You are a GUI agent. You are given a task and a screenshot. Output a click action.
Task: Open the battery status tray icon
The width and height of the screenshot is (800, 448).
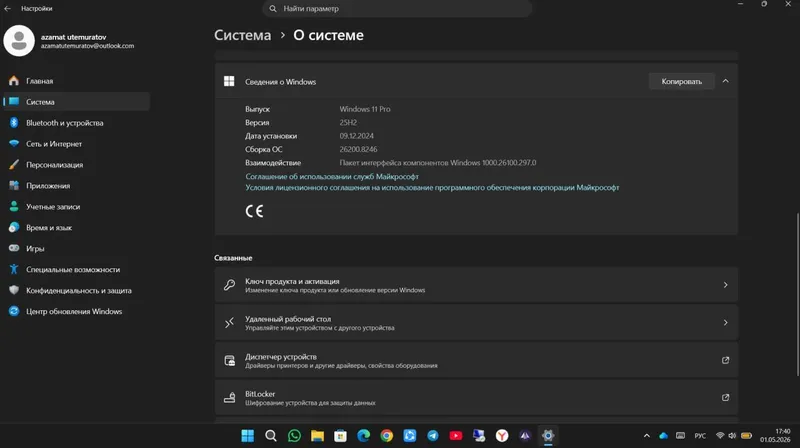point(746,435)
